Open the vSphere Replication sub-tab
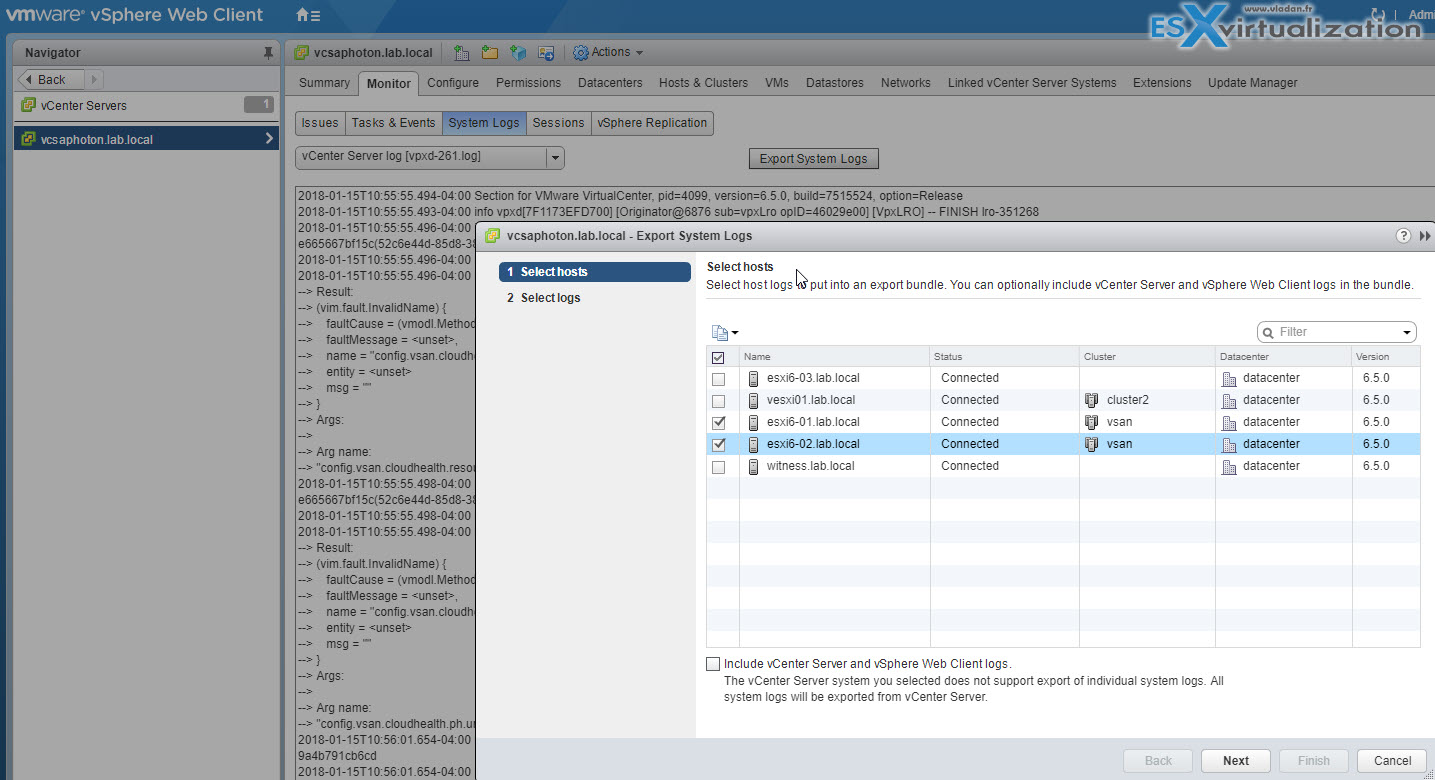This screenshot has height=780, width=1435. (x=652, y=123)
